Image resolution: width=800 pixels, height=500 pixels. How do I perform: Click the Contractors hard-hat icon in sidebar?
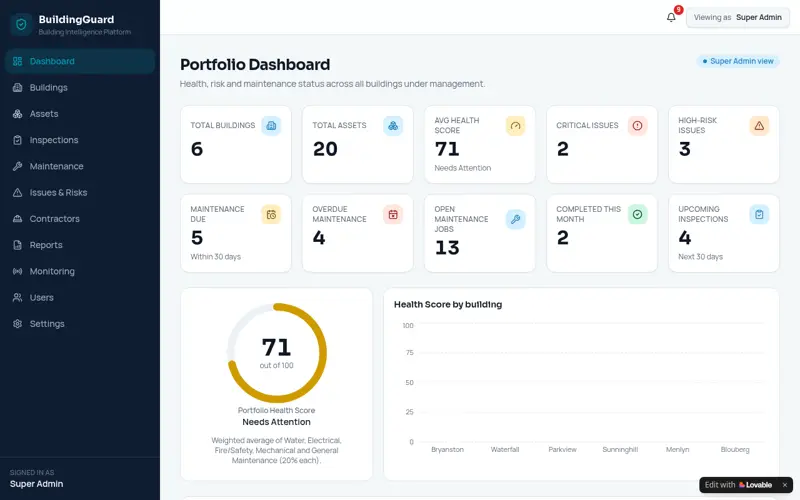point(17,219)
